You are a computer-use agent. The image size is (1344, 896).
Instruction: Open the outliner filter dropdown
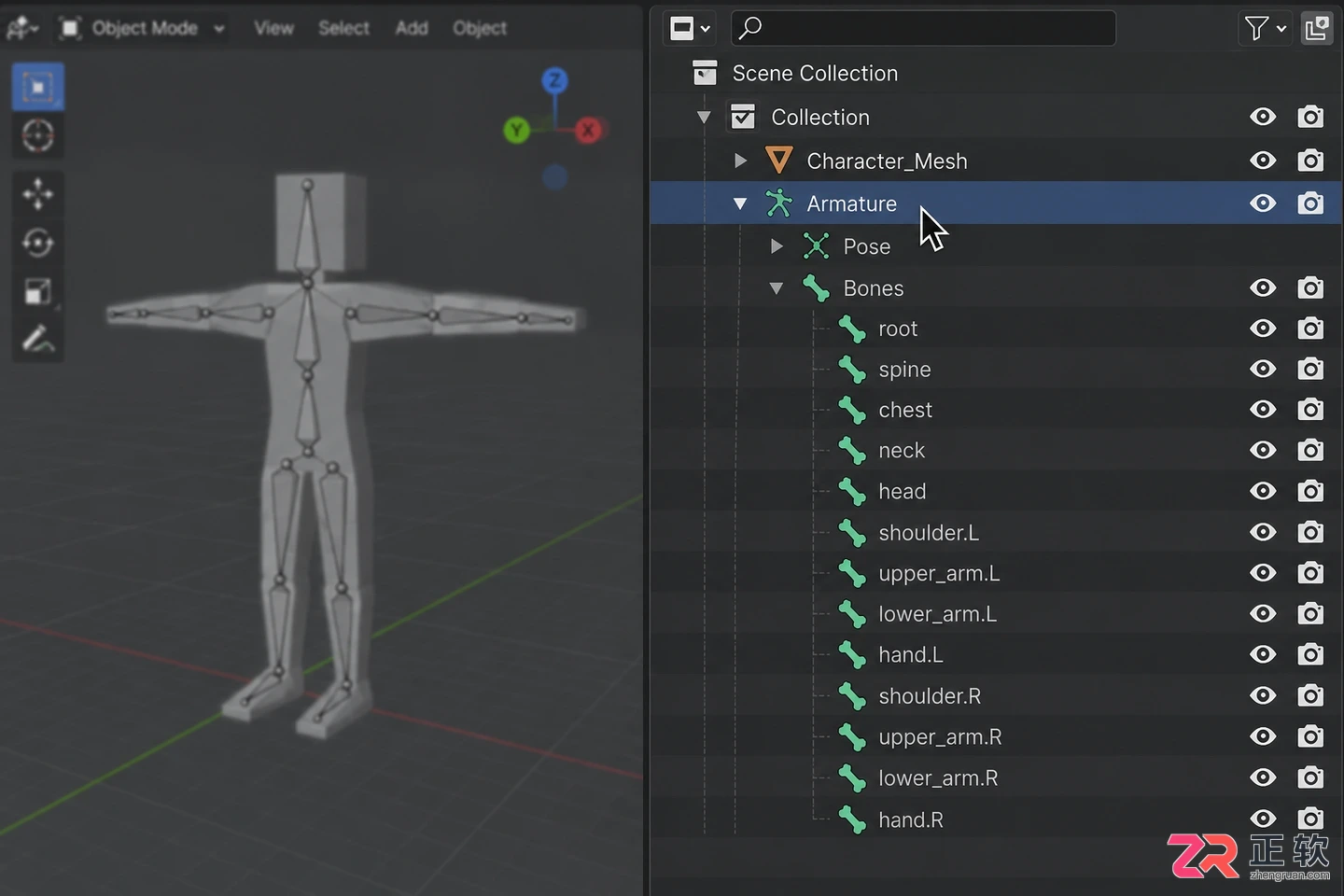click(1265, 29)
